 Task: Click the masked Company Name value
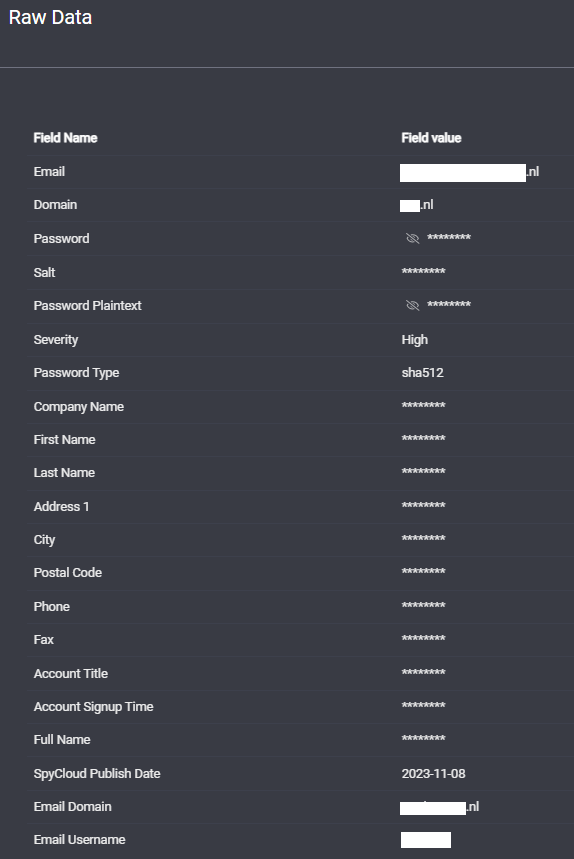click(423, 406)
